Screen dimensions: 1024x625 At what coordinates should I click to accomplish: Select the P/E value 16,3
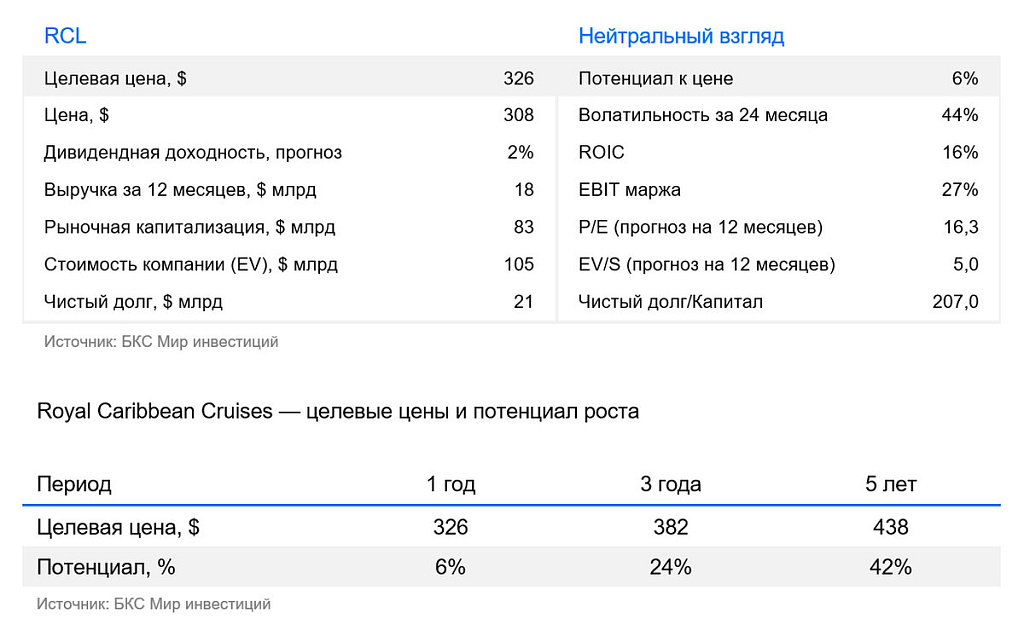pos(961,227)
